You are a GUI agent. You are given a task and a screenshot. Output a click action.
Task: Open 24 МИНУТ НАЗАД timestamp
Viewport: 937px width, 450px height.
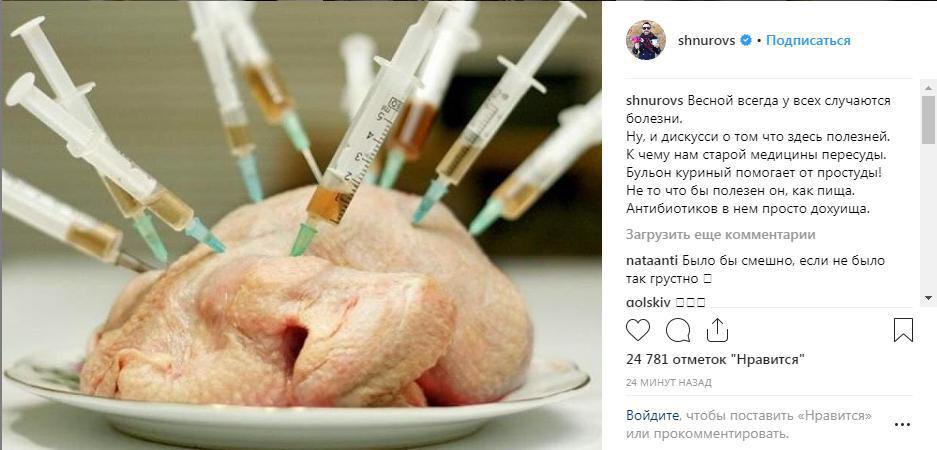click(669, 382)
